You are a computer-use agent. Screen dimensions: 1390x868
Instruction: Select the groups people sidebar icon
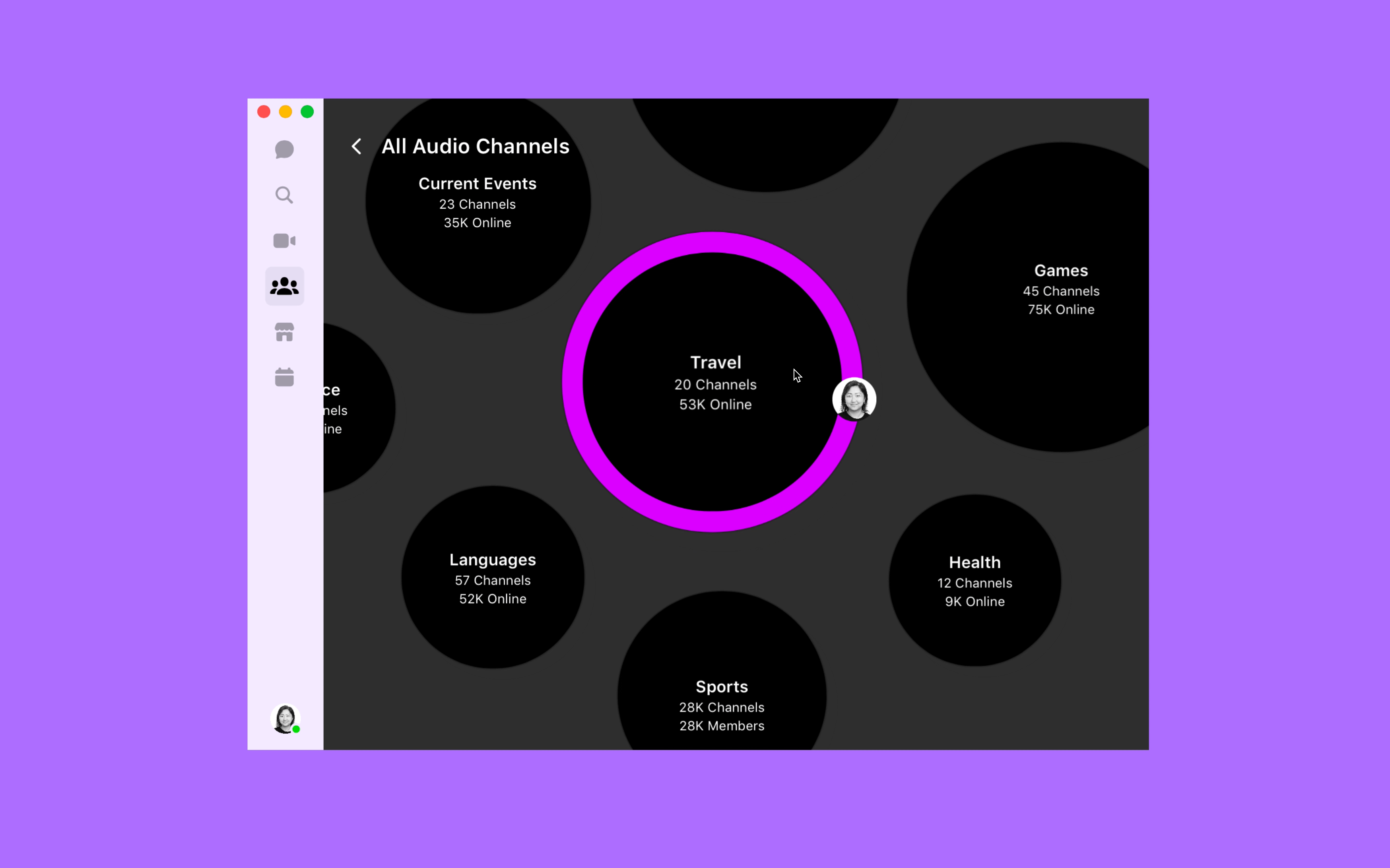(x=284, y=286)
